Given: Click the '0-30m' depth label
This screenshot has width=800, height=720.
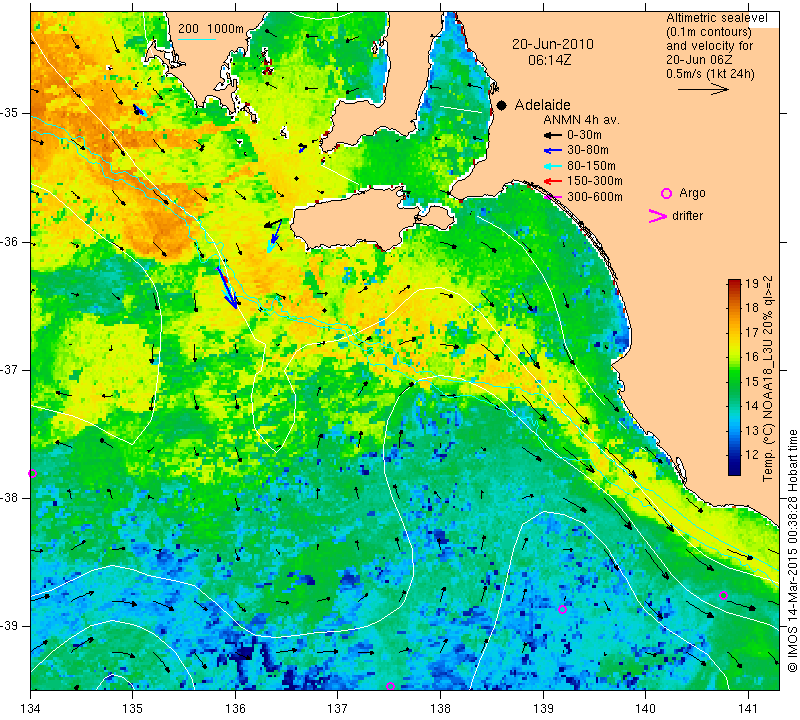Looking at the screenshot, I should (x=584, y=135).
